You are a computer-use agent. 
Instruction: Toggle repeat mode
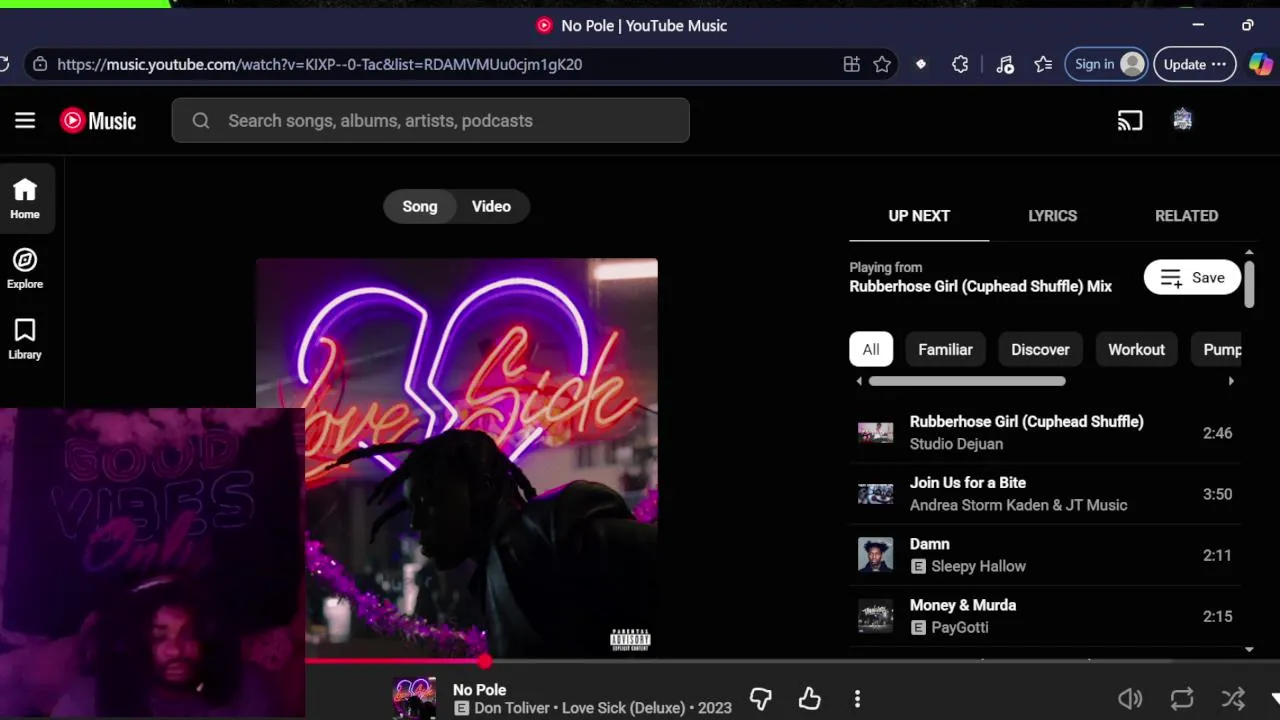coord(1182,698)
